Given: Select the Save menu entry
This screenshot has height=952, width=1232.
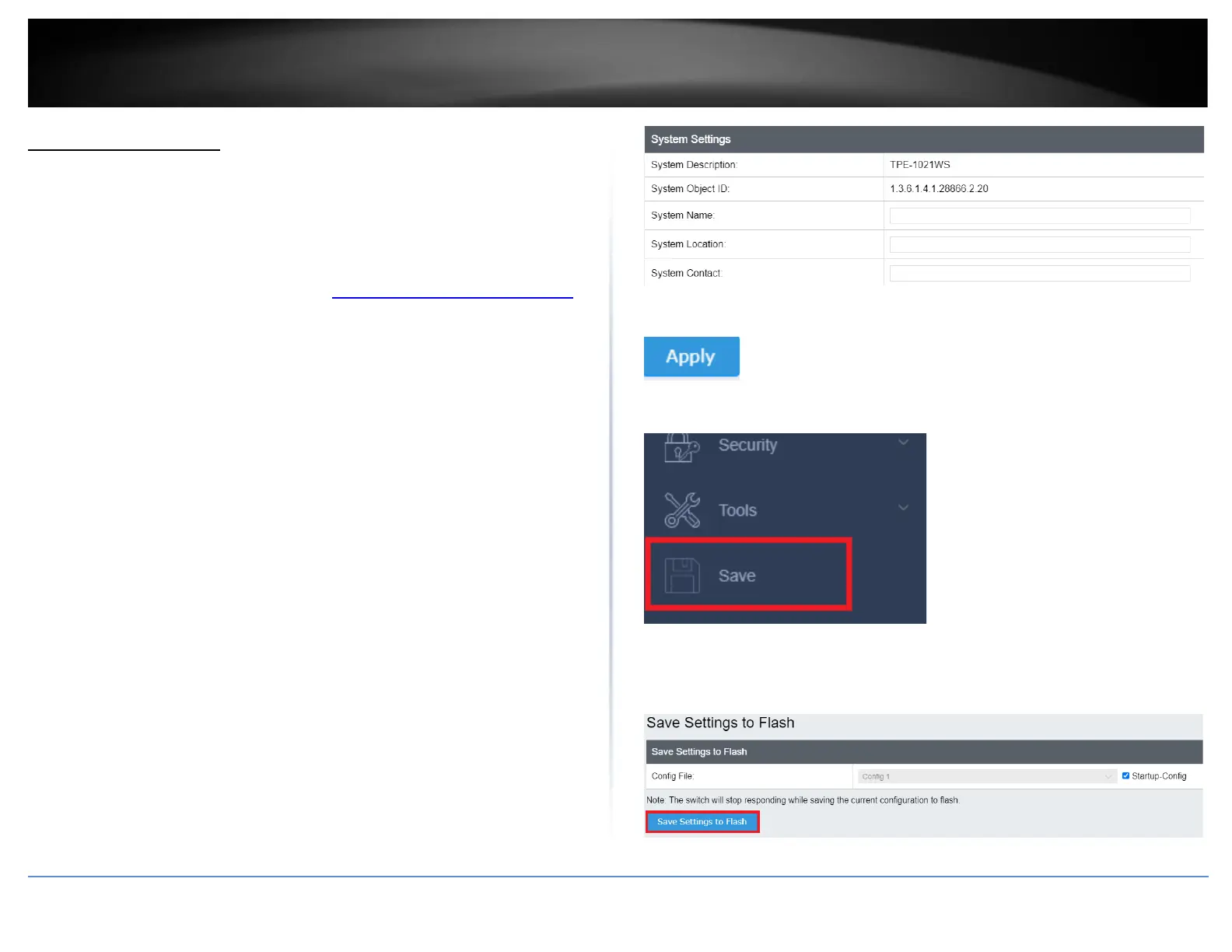Looking at the screenshot, I should (x=748, y=574).
